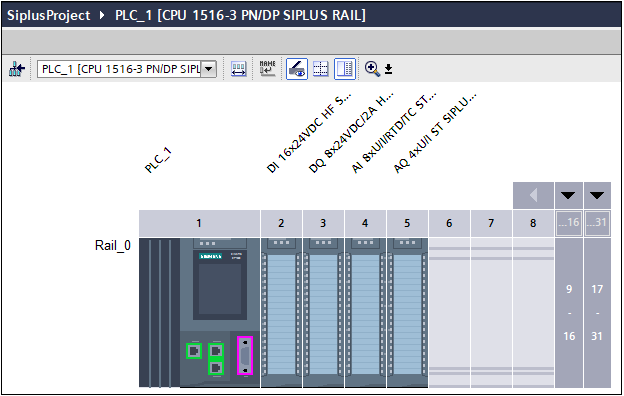This screenshot has height=396, width=624.
Task: Select slot header 5
Action: point(407,223)
